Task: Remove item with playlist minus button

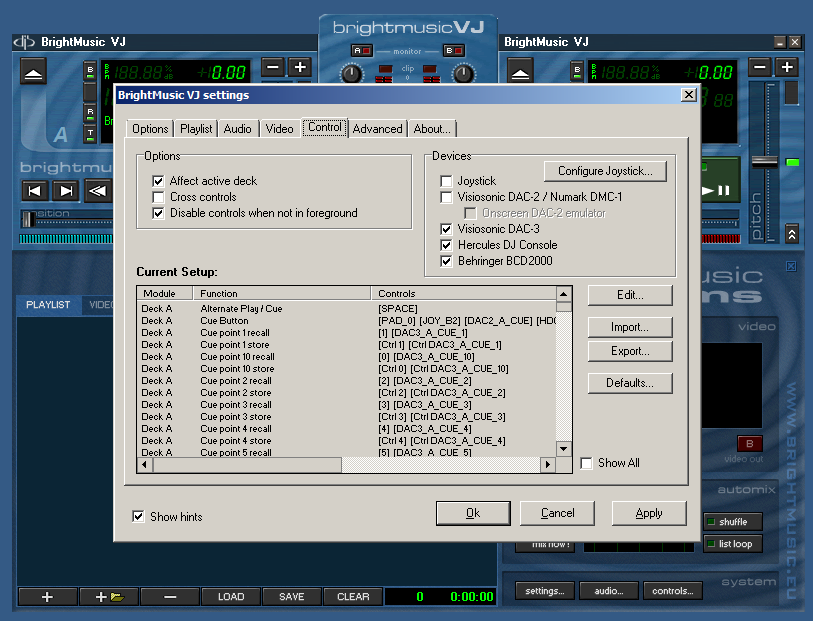Action: pos(170,597)
